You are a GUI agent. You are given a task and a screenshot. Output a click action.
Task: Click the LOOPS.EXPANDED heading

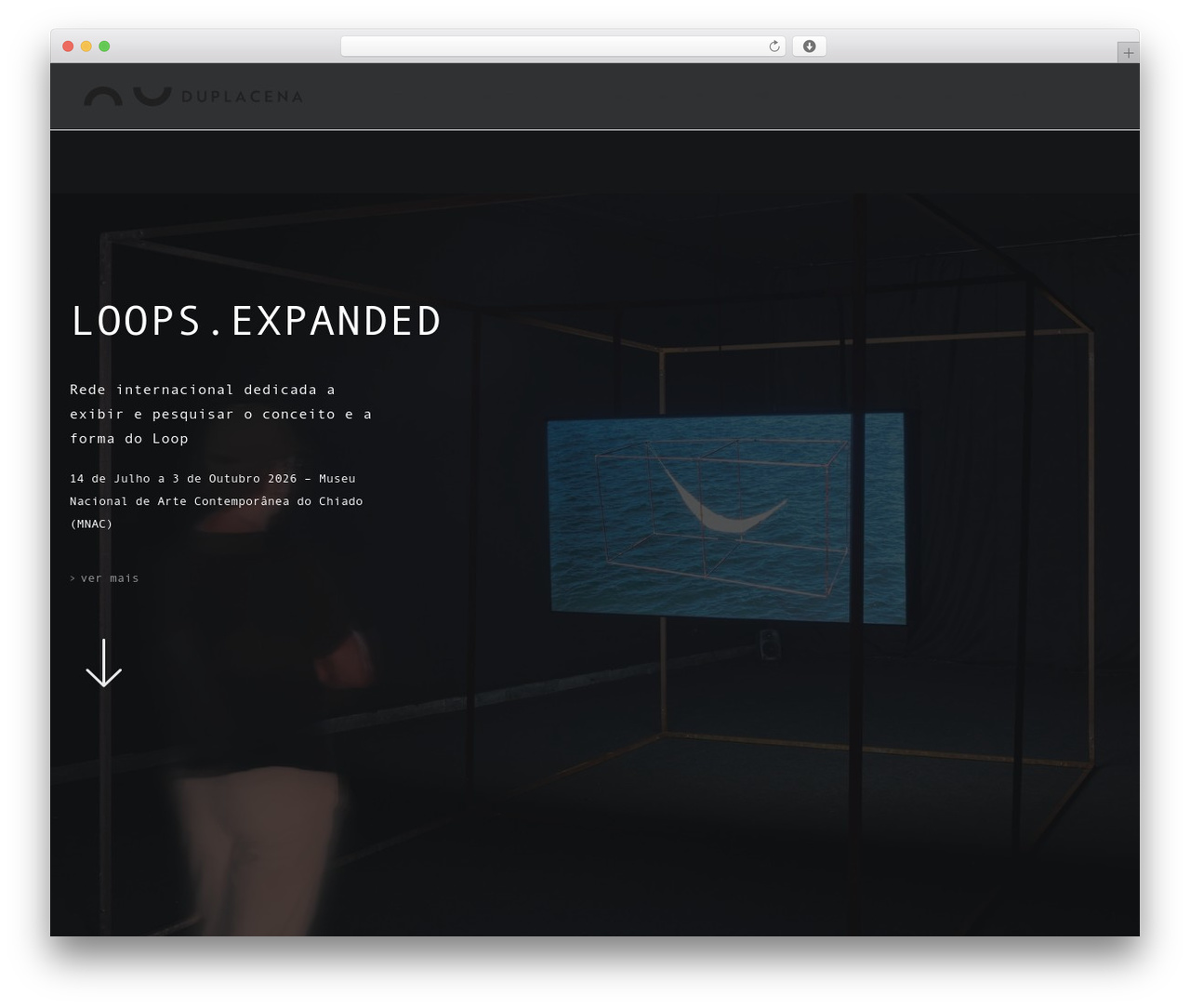[x=256, y=321]
